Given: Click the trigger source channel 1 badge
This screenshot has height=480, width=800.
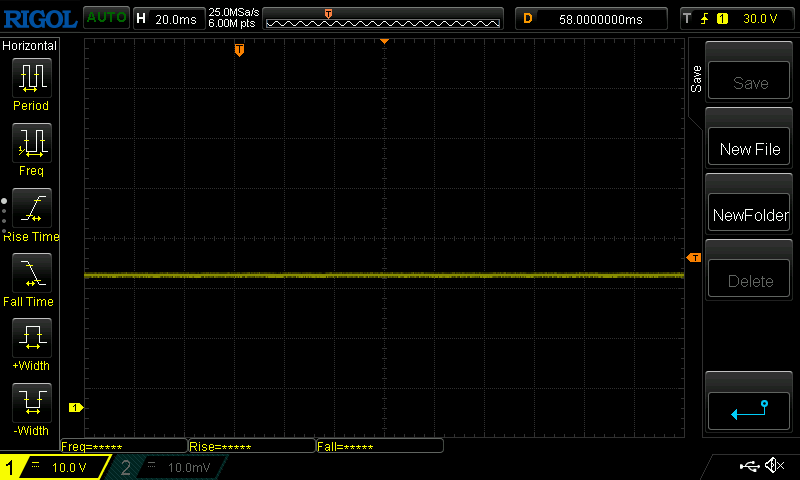Looking at the screenshot, I should [x=722, y=19].
